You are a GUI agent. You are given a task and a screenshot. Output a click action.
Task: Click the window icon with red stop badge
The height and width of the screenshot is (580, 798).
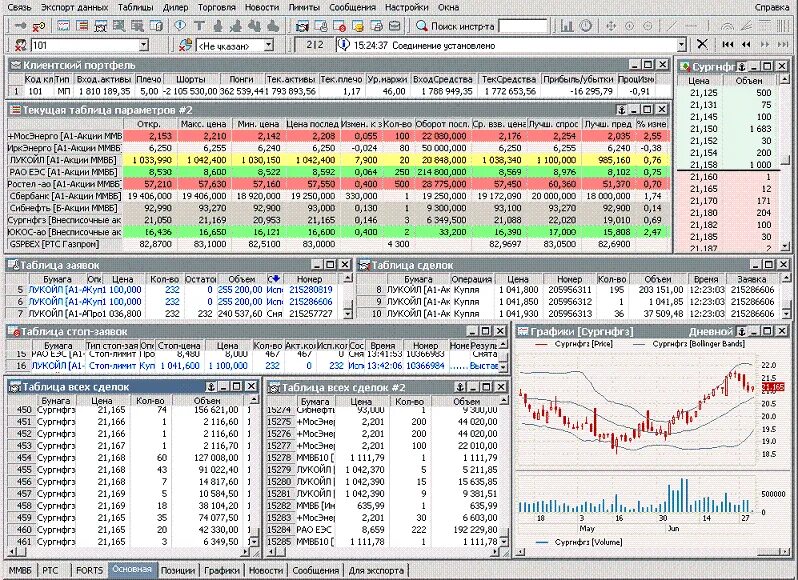tap(339, 25)
